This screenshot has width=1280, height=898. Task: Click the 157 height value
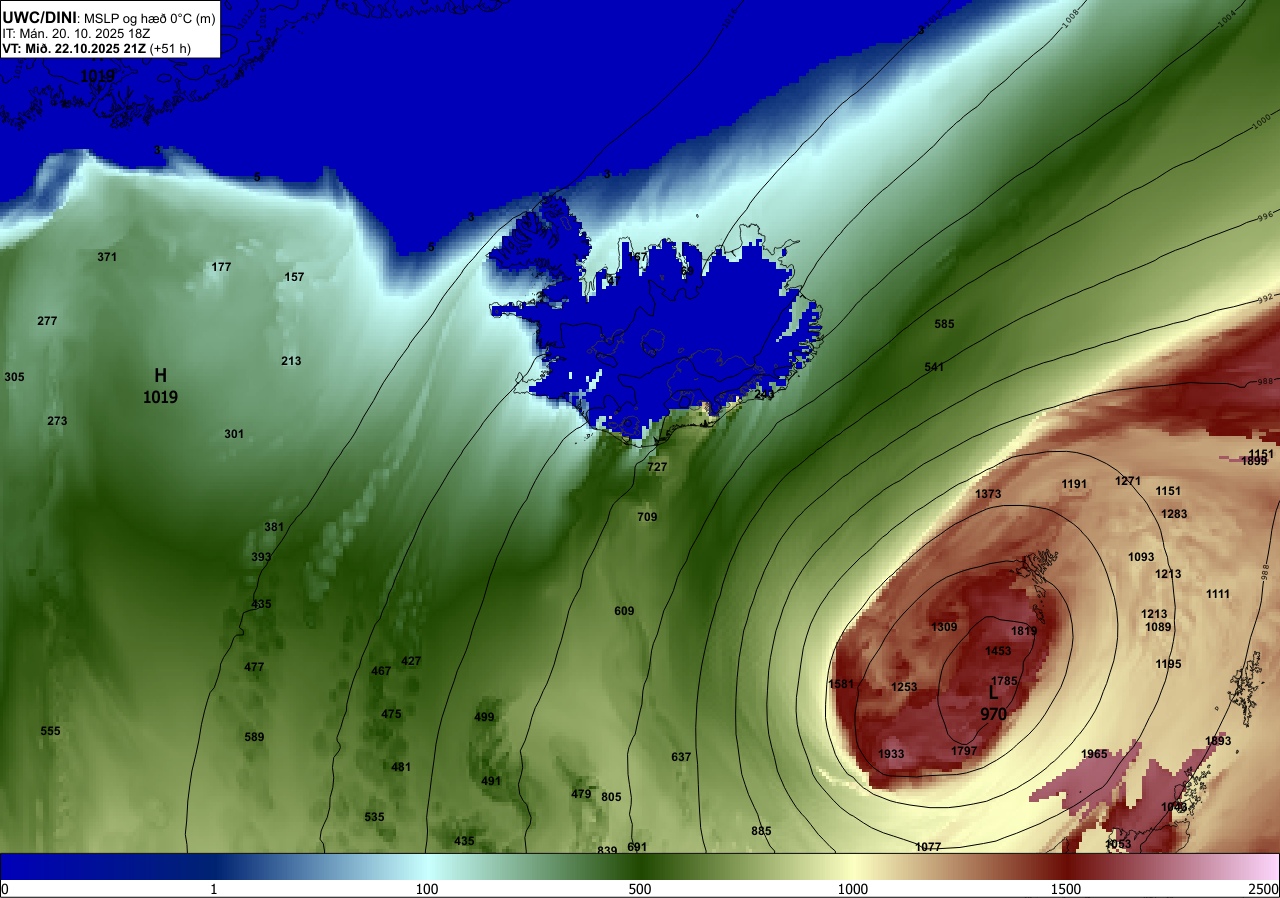point(294,277)
